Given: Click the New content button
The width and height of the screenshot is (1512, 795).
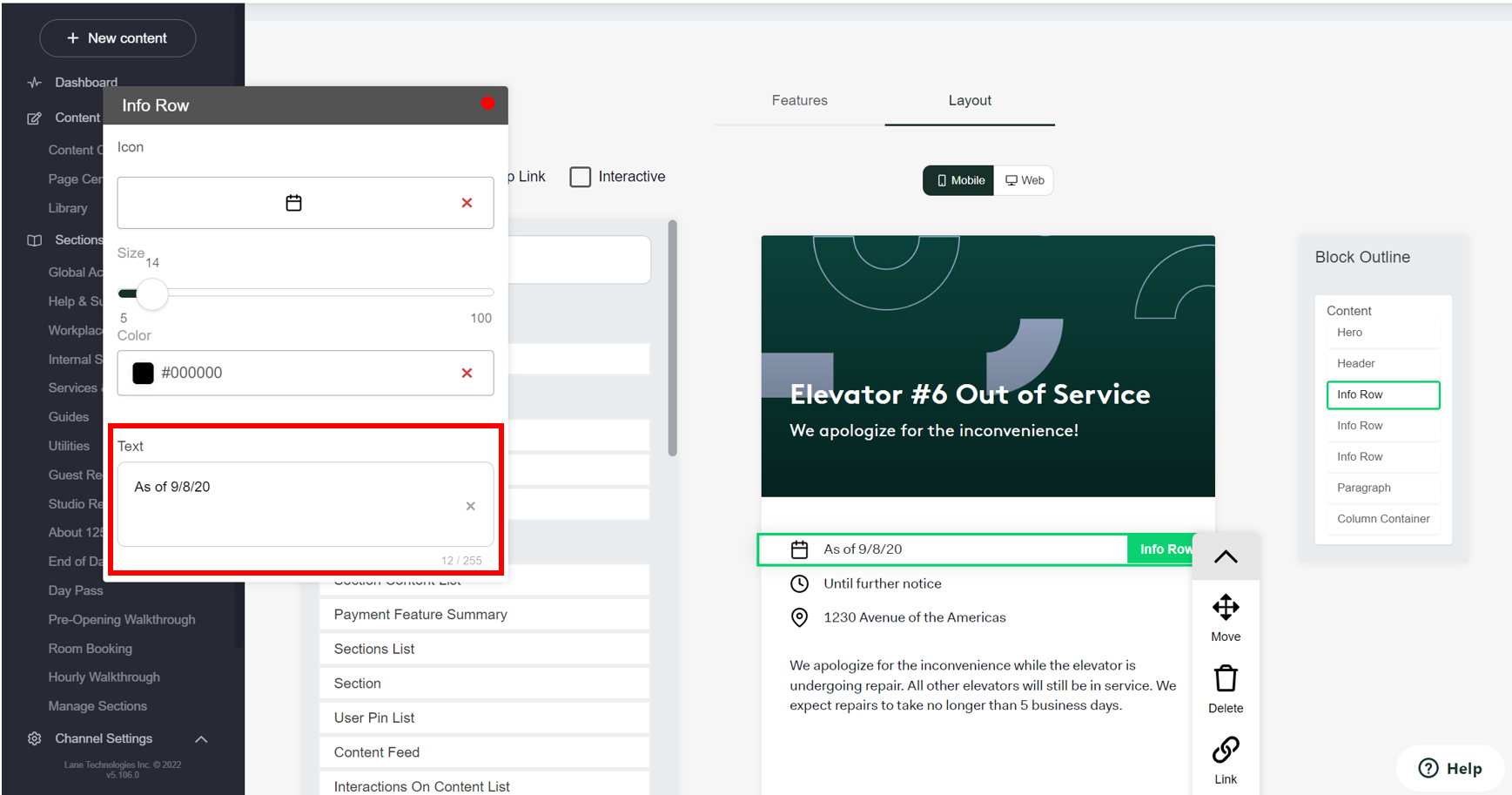Looking at the screenshot, I should pos(118,38).
